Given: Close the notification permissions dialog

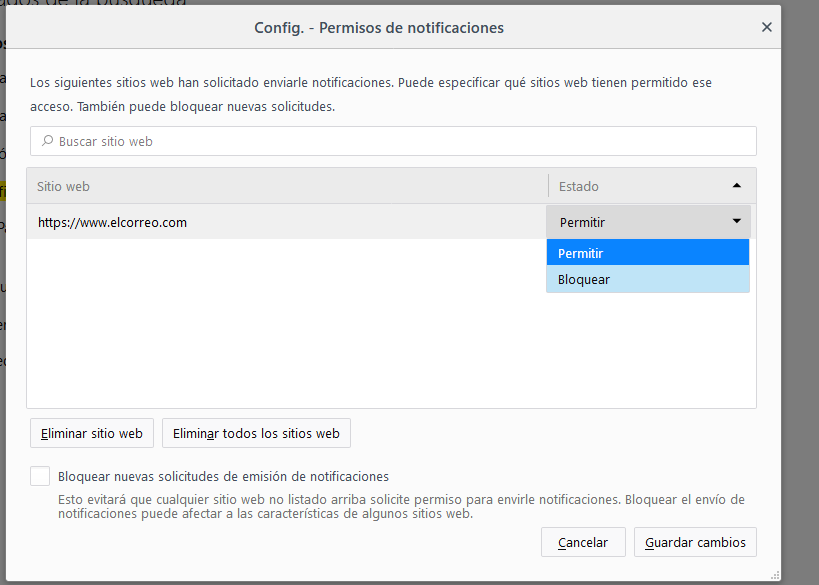Looking at the screenshot, I should [x=766, y=27].
